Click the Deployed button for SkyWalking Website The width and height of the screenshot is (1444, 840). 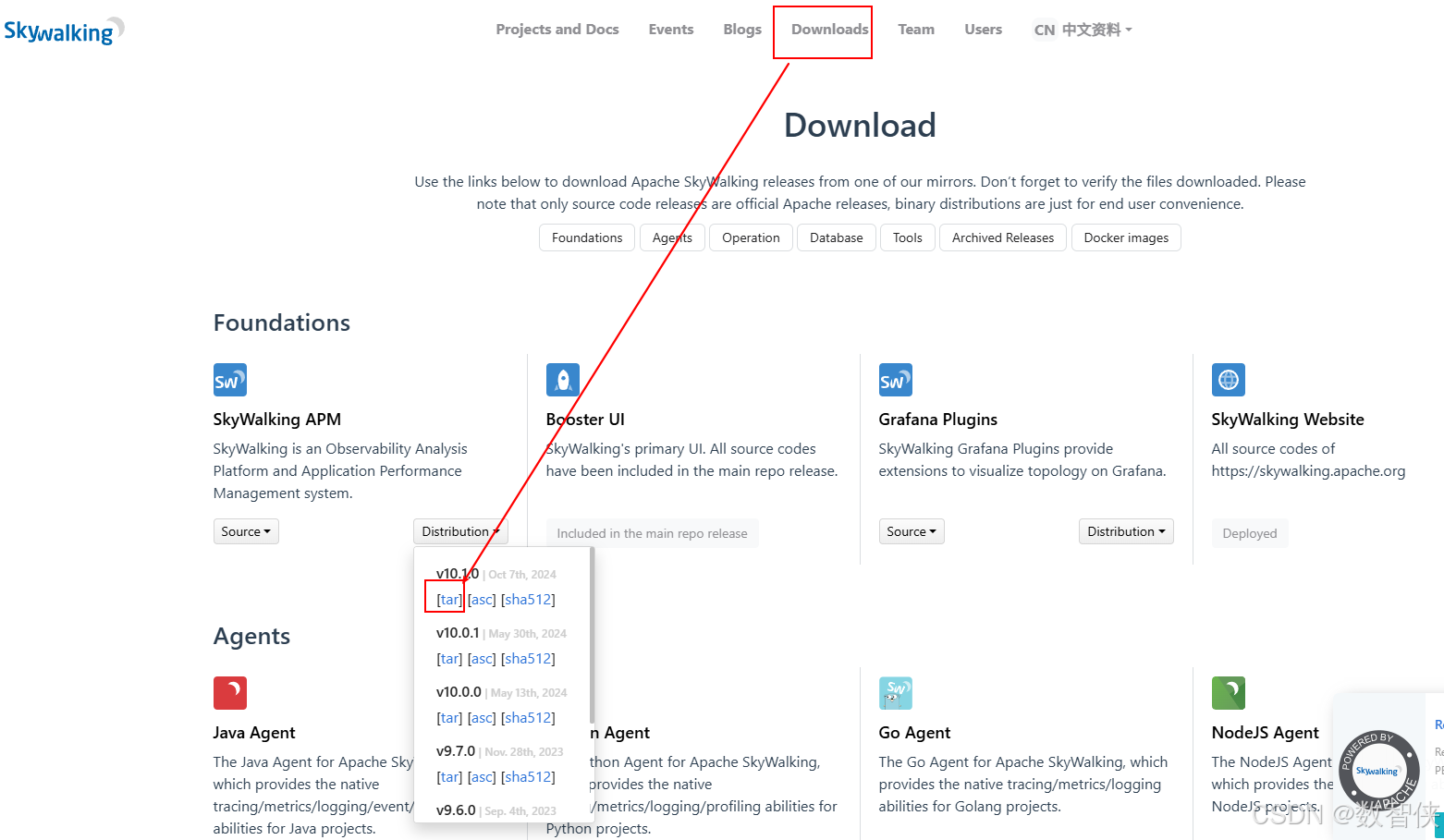(x=1250, y=533)
